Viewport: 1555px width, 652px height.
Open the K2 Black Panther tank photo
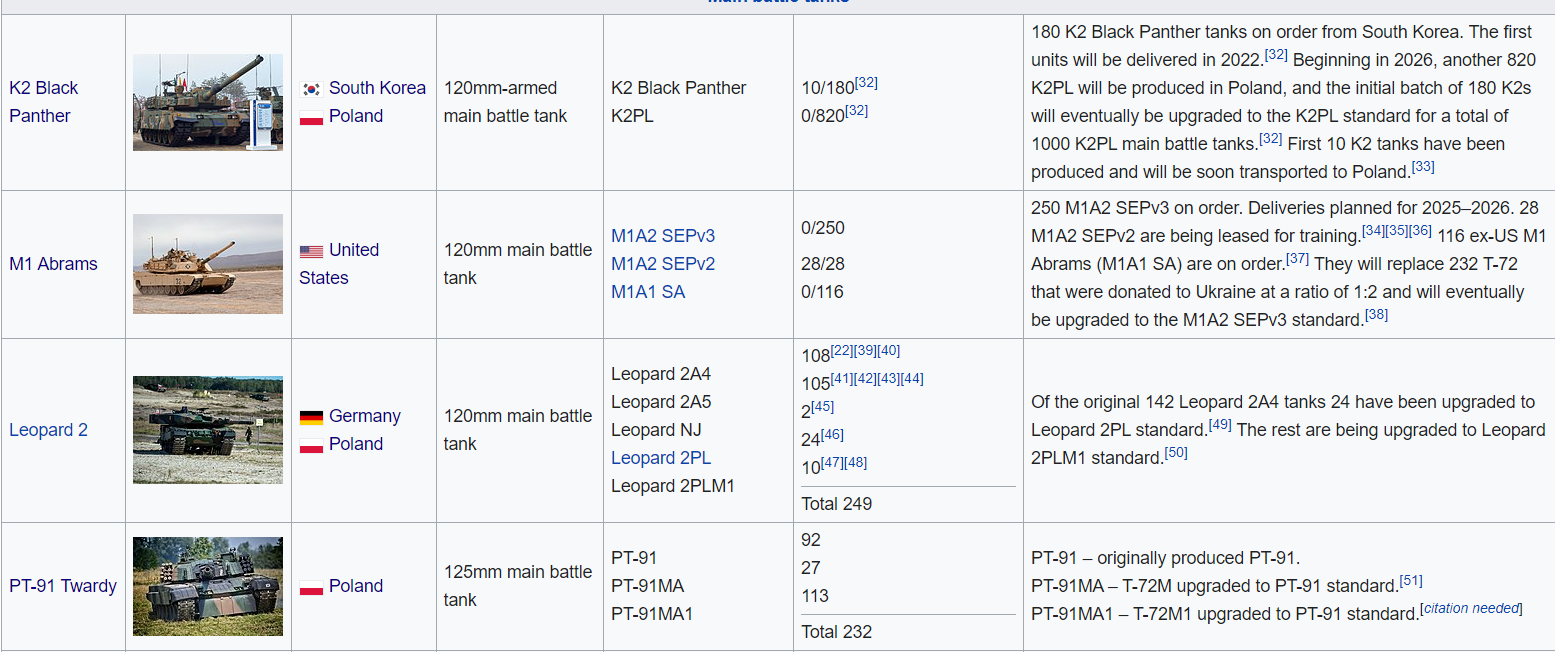(208, 102)
